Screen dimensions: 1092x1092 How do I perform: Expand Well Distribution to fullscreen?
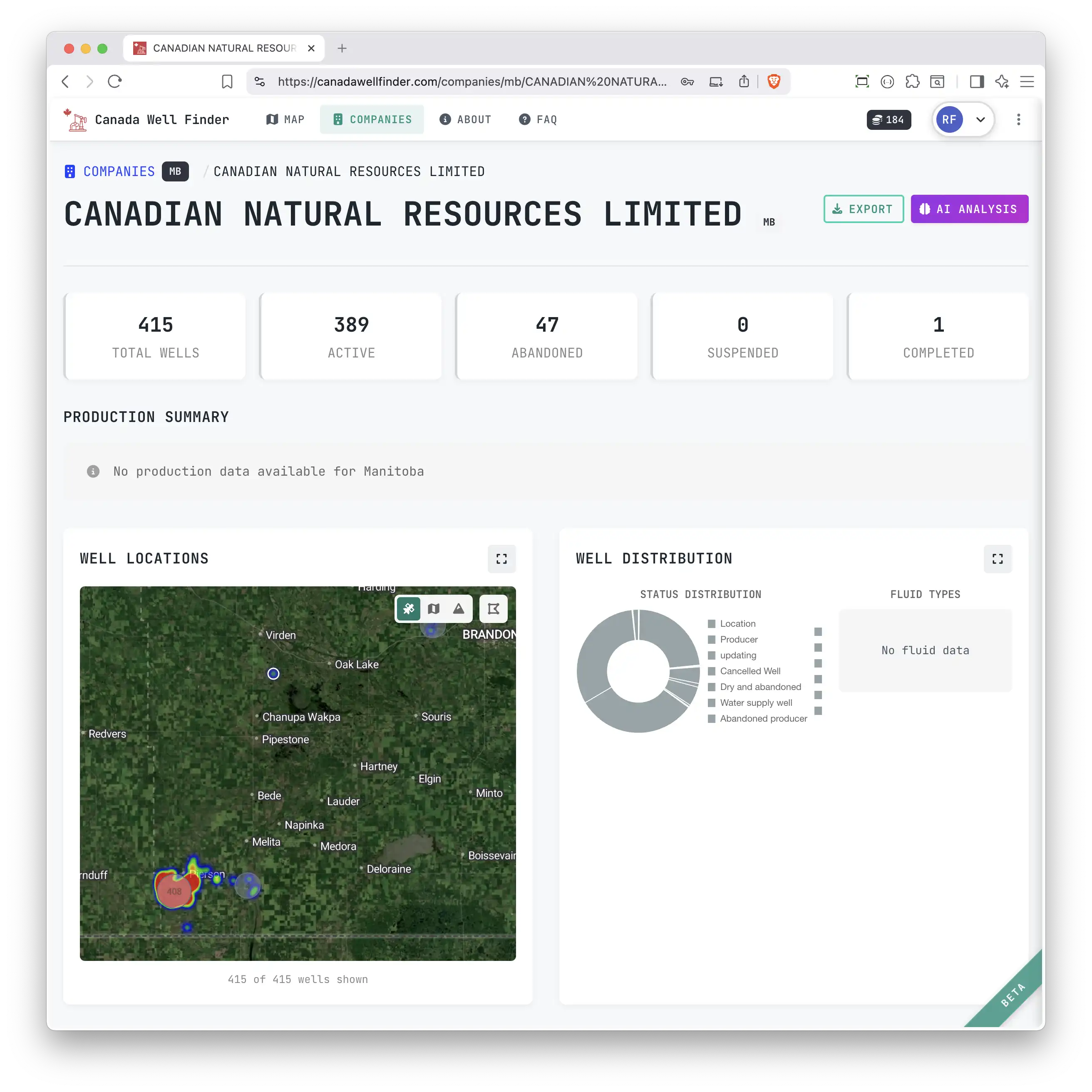click(998, 558)
